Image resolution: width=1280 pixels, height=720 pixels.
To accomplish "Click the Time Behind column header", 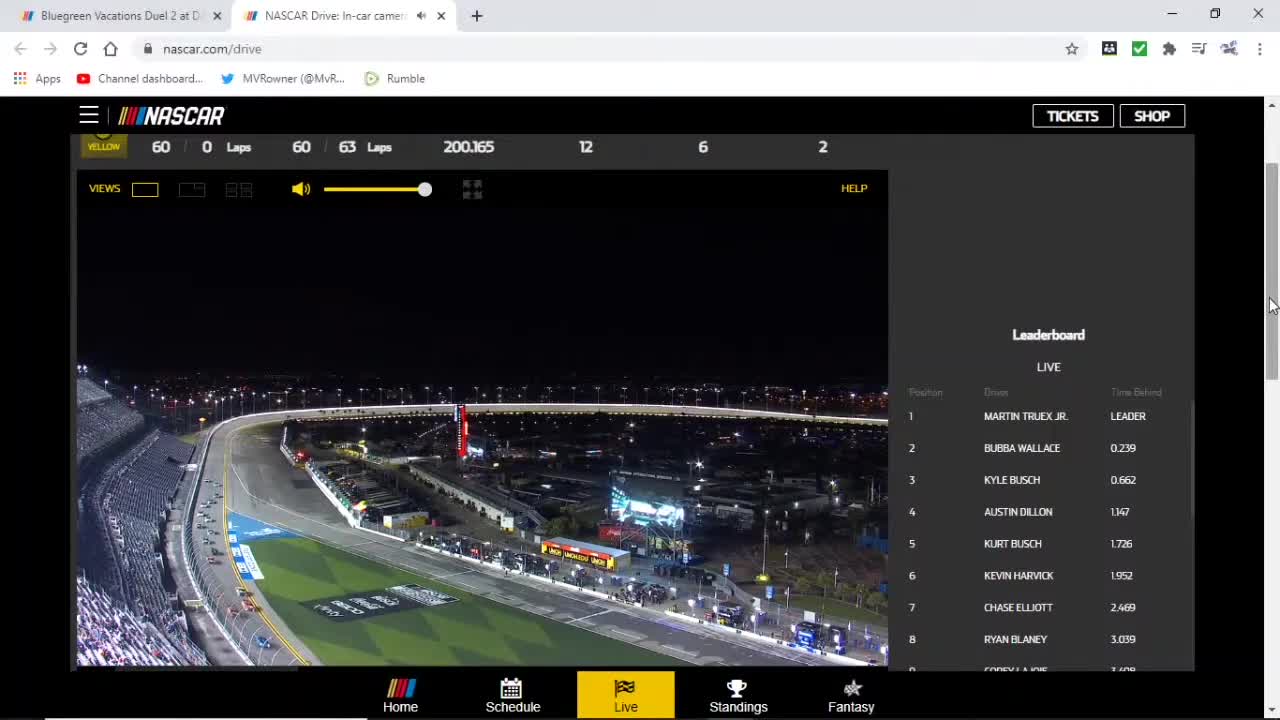I will pyautogui.click(x=1136, y=392).
